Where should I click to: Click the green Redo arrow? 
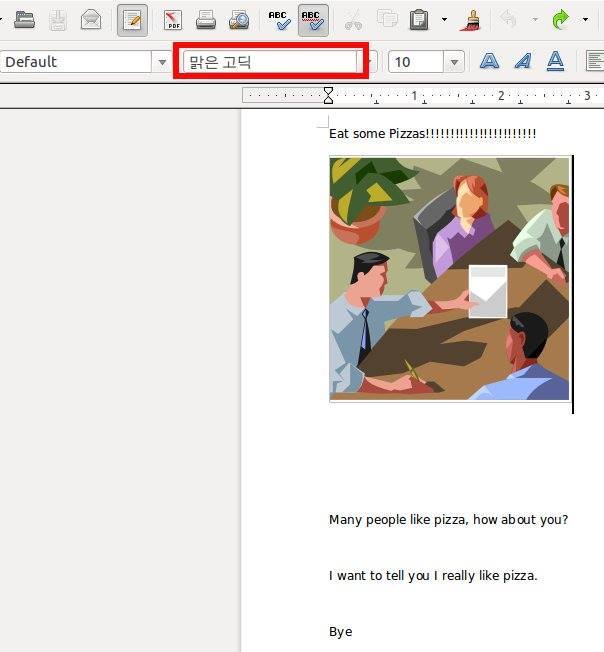pyautogui.click(x=561, y=19)
